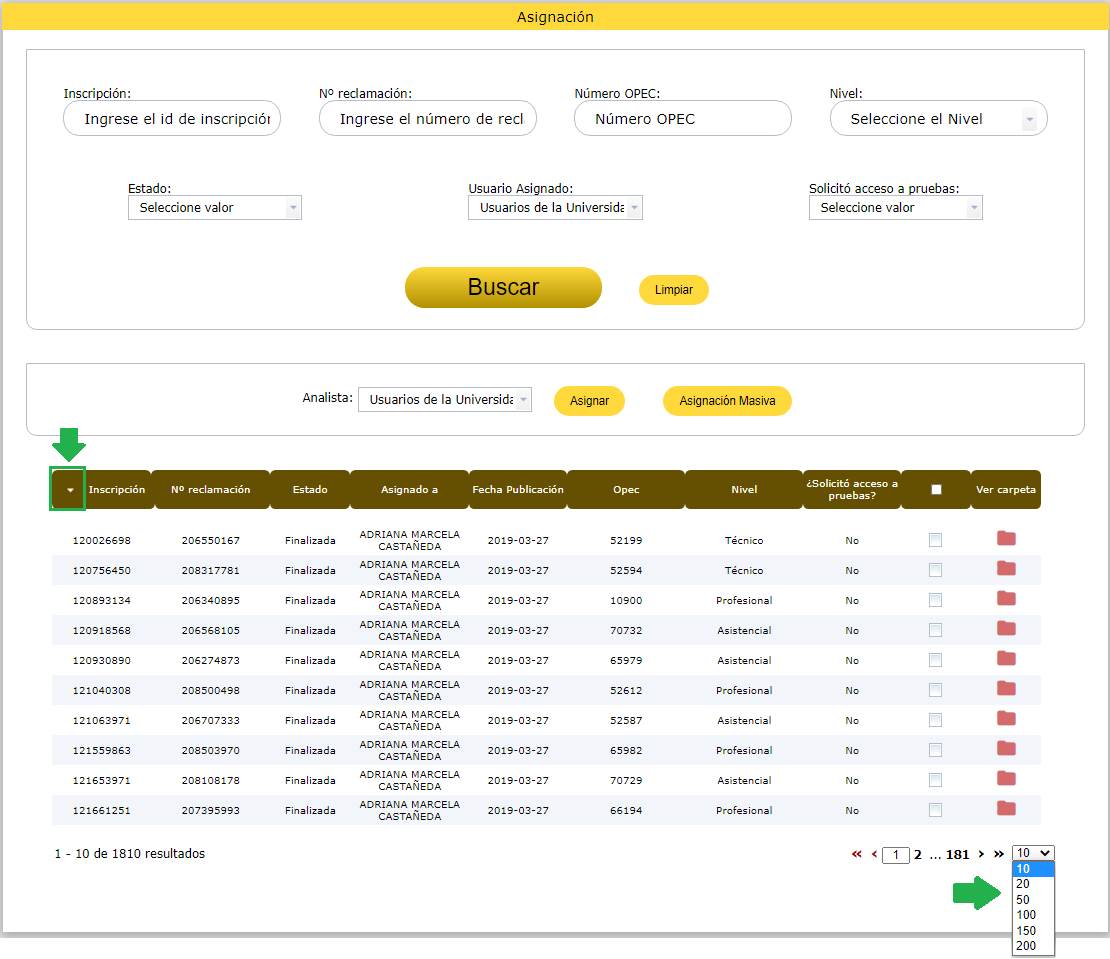Sort by Fecha Publicación column header
1110x959 pixels.
pyautogui.click(x=518, y=490)
